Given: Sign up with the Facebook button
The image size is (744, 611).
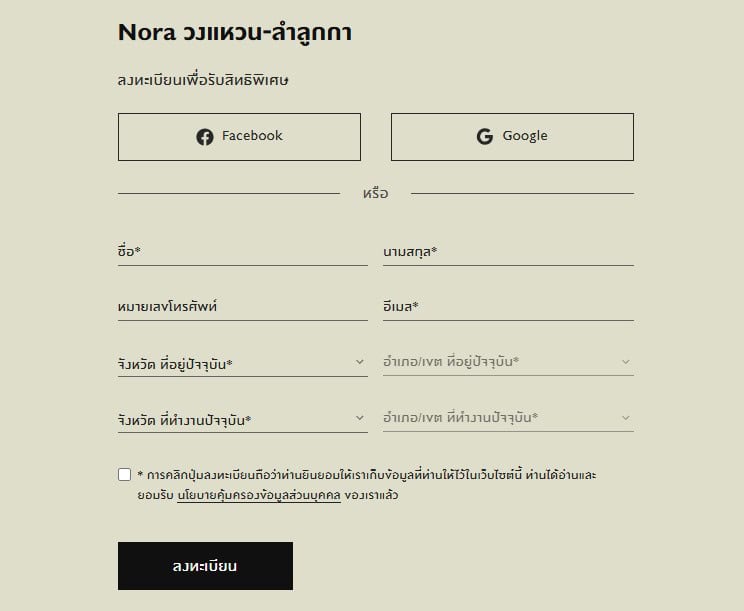Looking at the screenshot, I should [239, 137].
